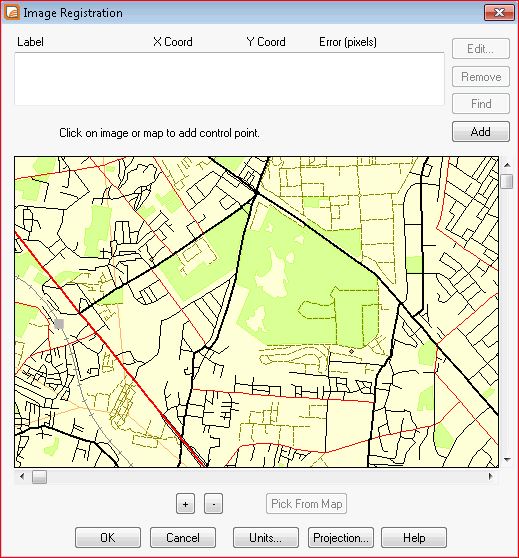This screenshot has width=519, height=558.
Task: Click the horizontal scrollbar left arrow
Action: (x=22, y=476)
